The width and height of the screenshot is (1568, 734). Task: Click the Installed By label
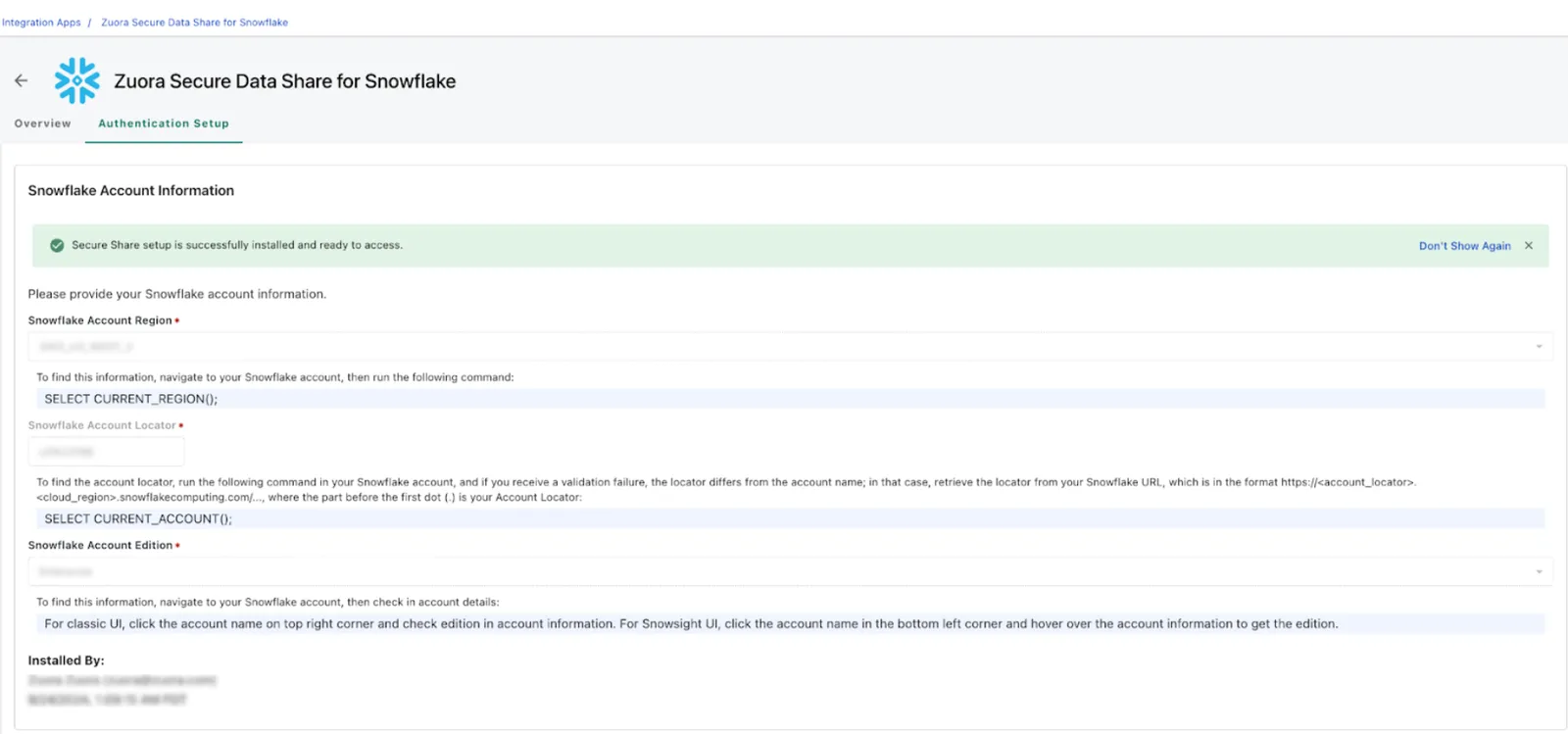pos(66,661)
